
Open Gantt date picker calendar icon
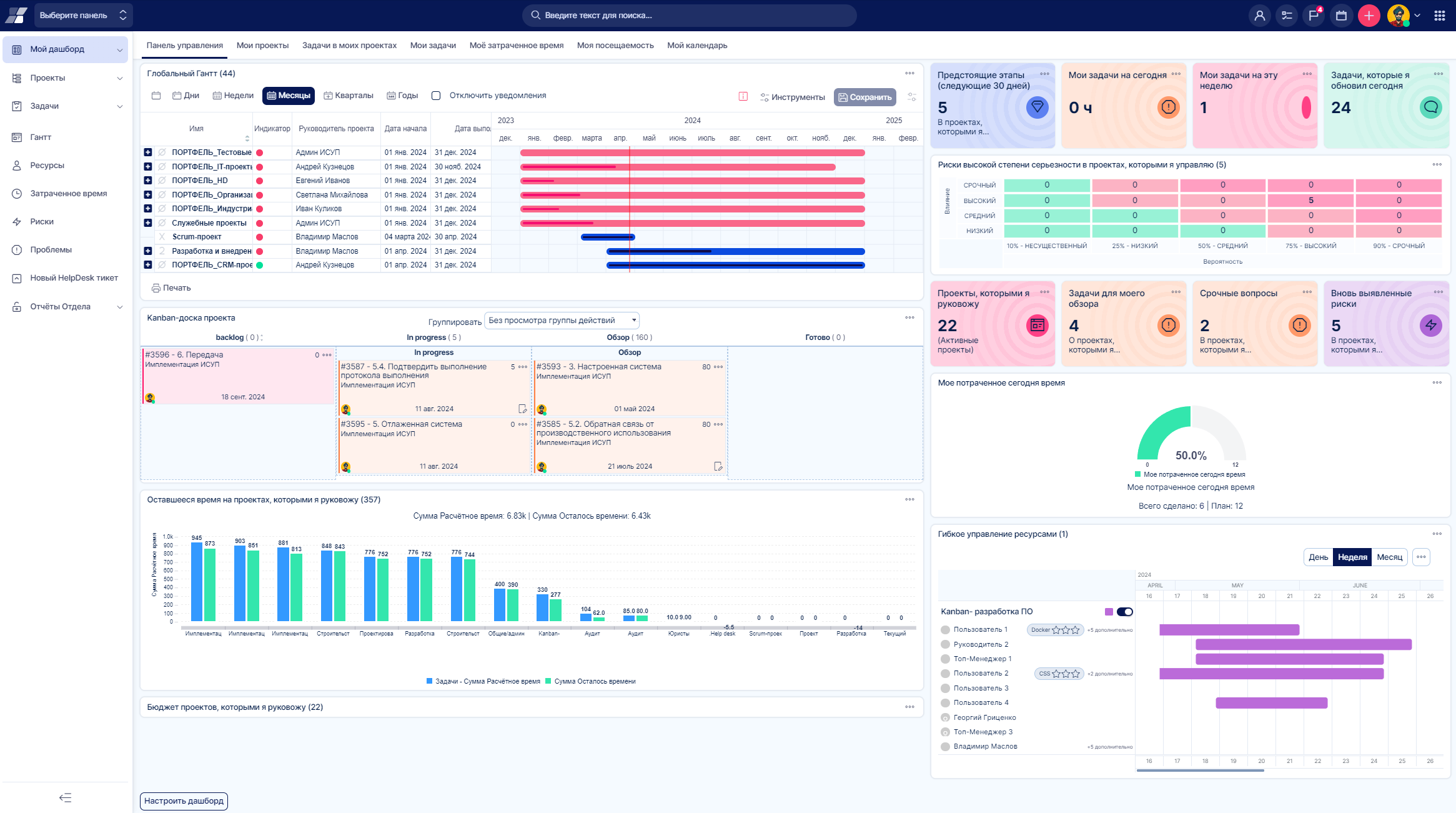click(156, 96)
